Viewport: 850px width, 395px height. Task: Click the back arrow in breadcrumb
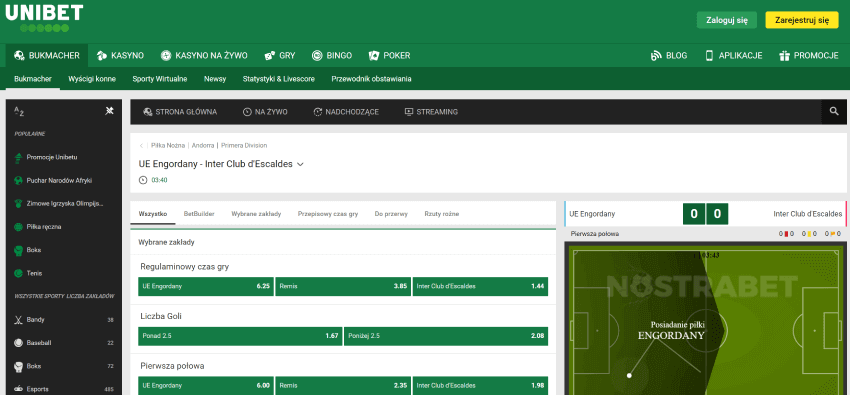point(141,146)
